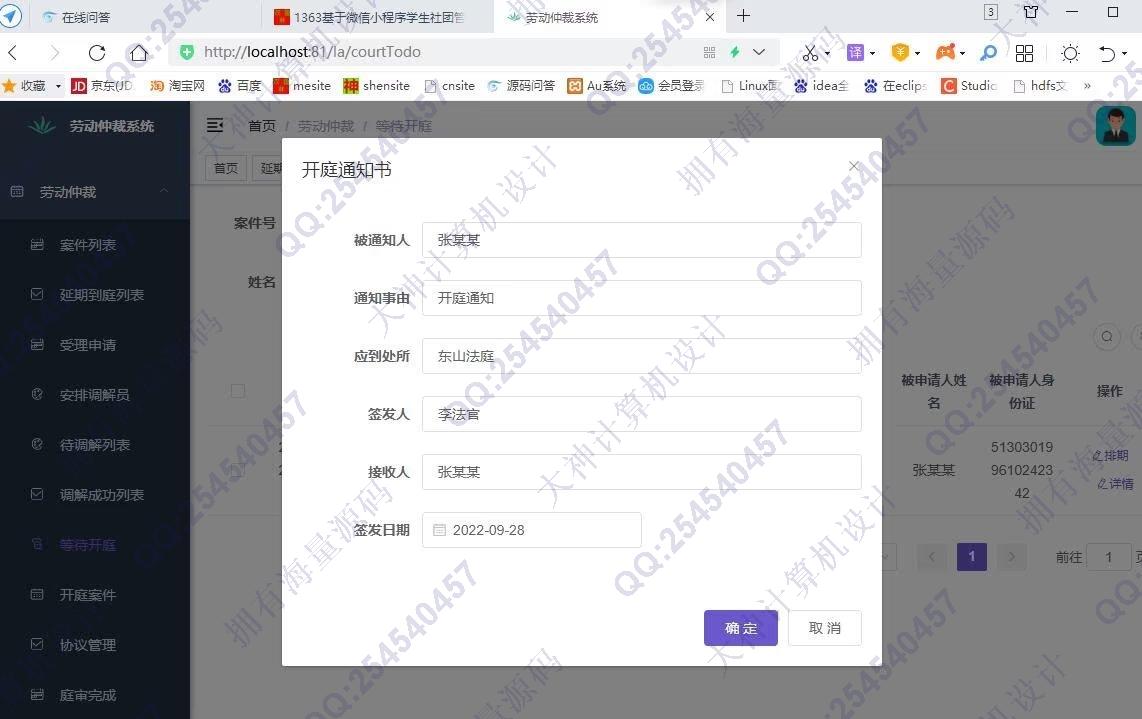Switch to the 在线问答 browser tab
Screen dimensions: 1142x719
[86, 17]
